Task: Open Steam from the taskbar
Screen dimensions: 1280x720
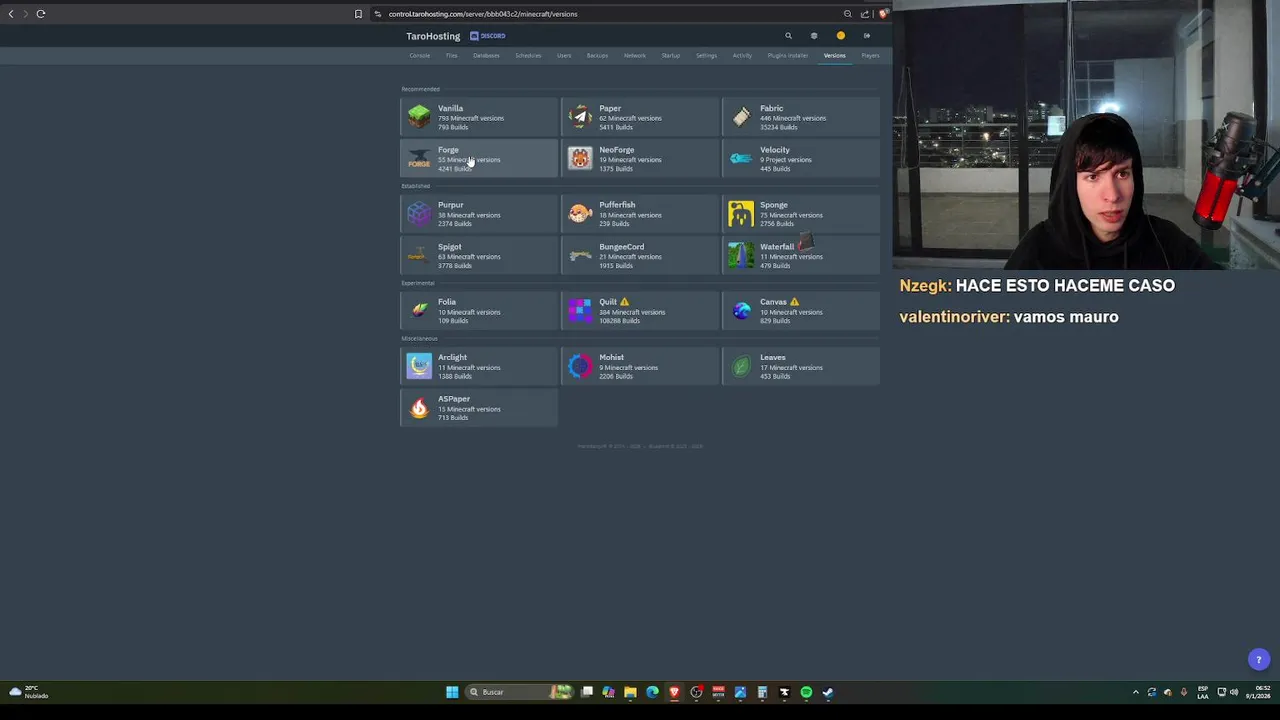Action: 828,692
